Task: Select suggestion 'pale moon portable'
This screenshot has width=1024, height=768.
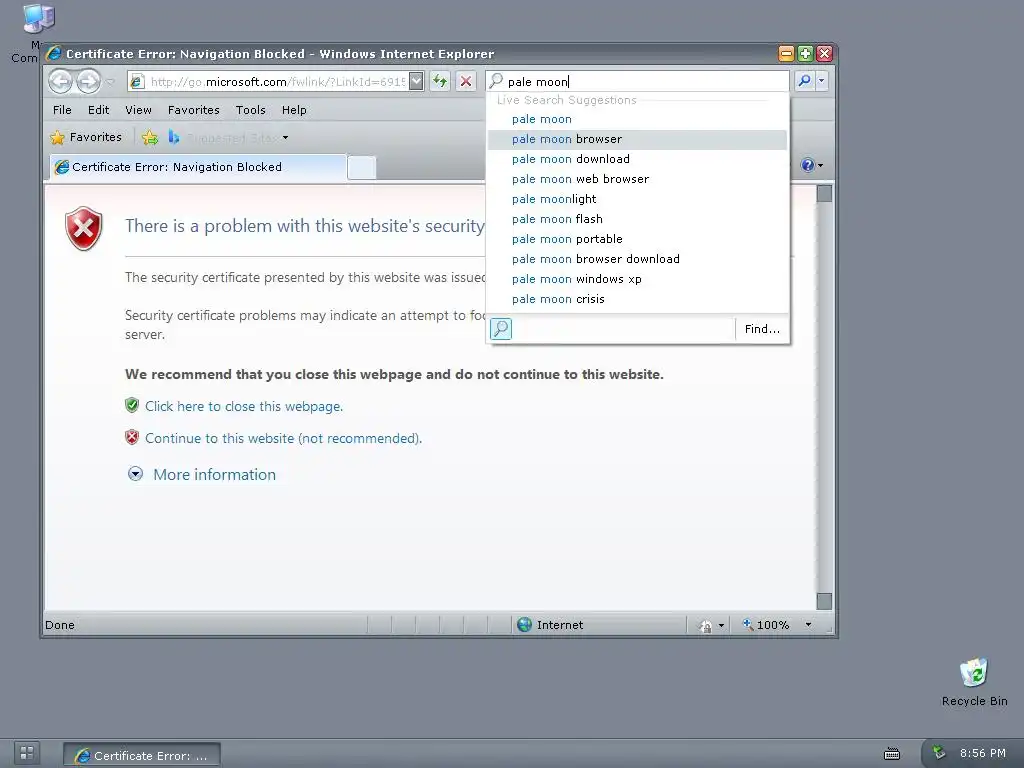Action: [x=637, y=239]
